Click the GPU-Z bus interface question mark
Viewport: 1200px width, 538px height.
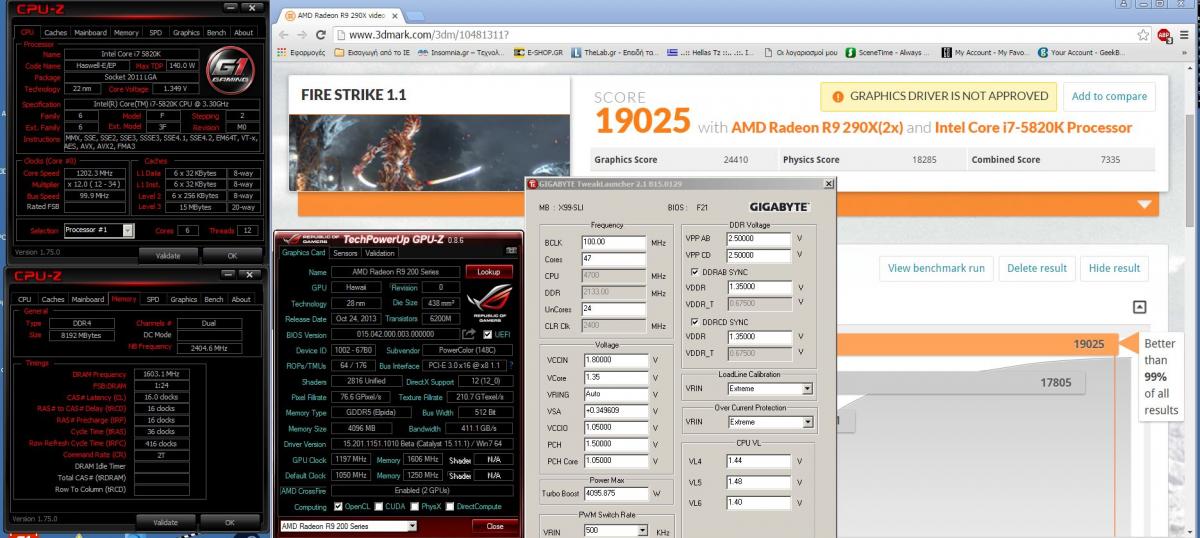point(512,366)
